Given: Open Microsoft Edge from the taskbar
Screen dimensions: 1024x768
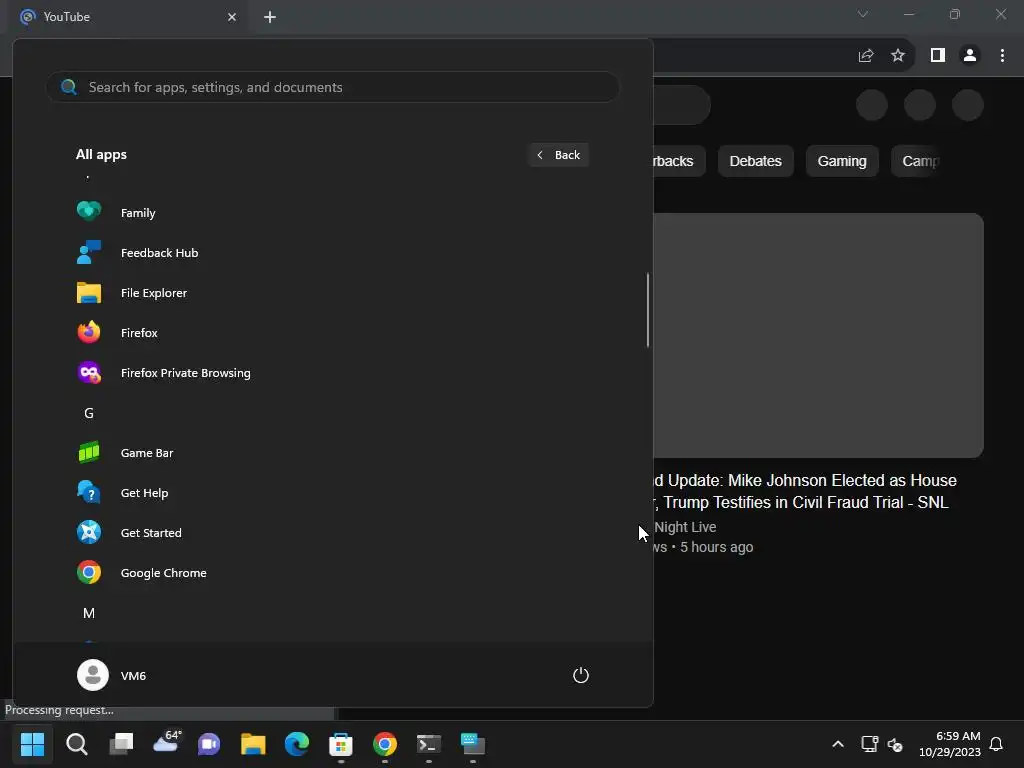Looking at the screenshot, I should point(296,744).
